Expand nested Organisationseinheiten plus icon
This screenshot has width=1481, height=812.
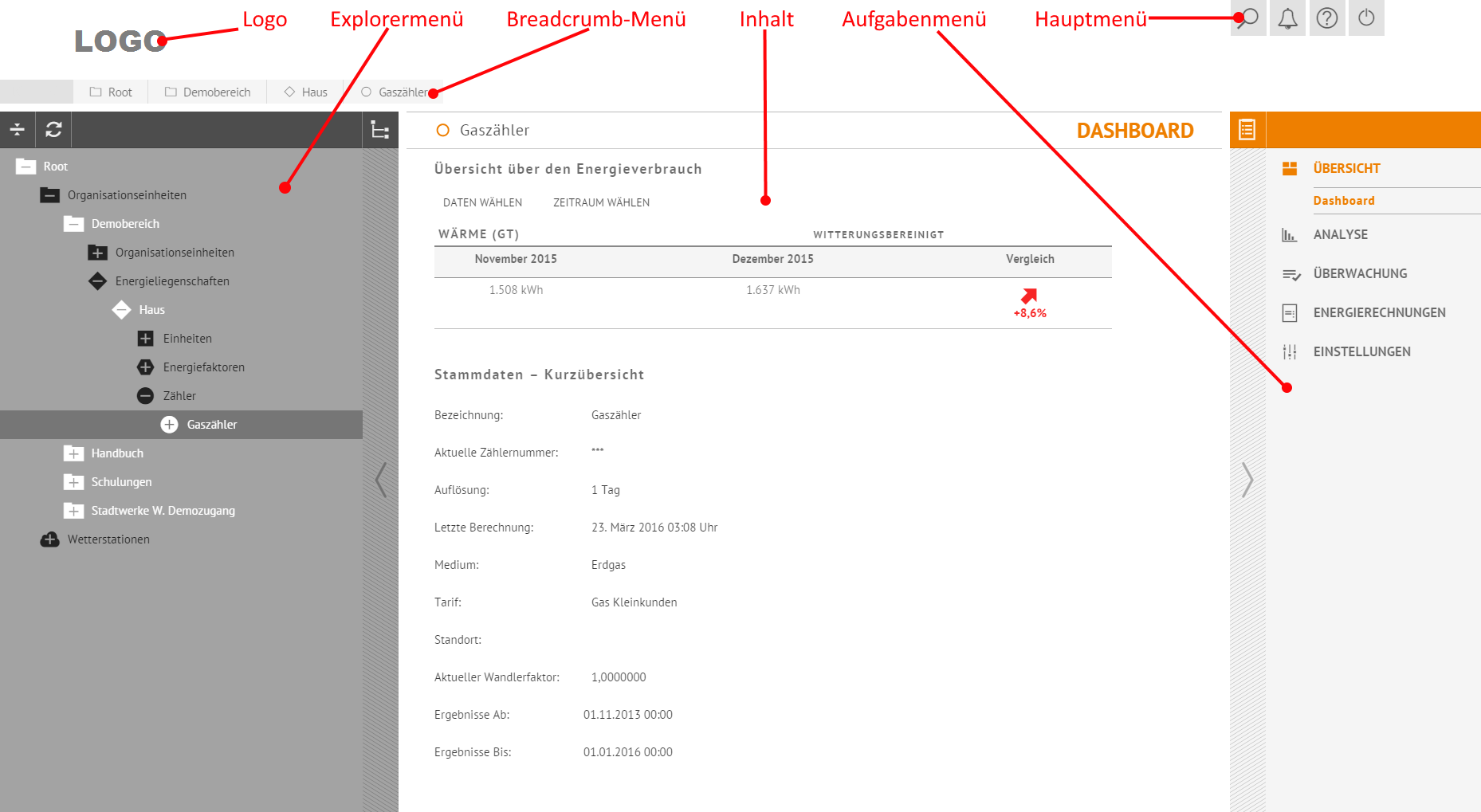98,253
